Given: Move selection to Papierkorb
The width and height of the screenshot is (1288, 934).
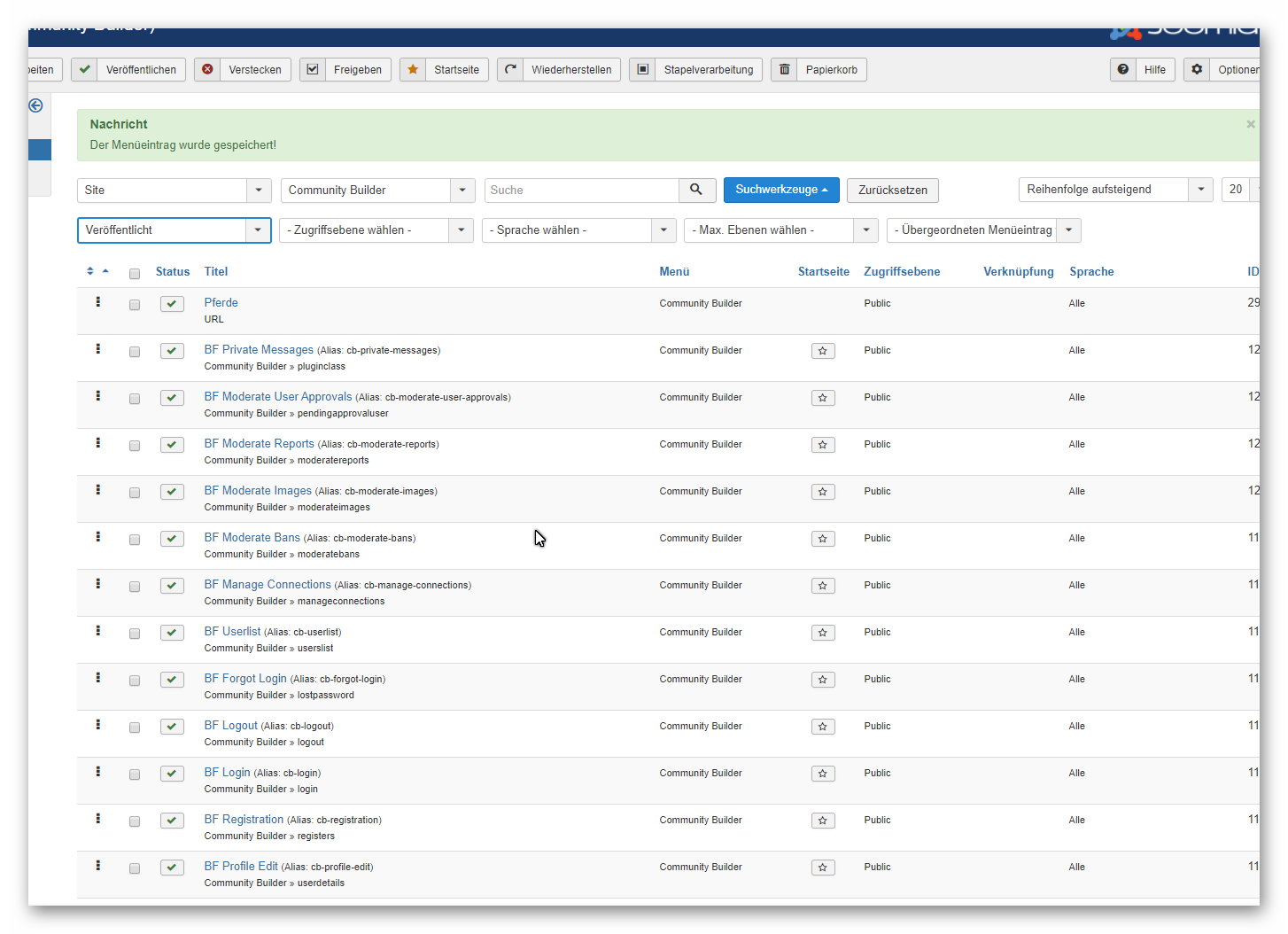Looking at the screenshot, I should 819,70.
